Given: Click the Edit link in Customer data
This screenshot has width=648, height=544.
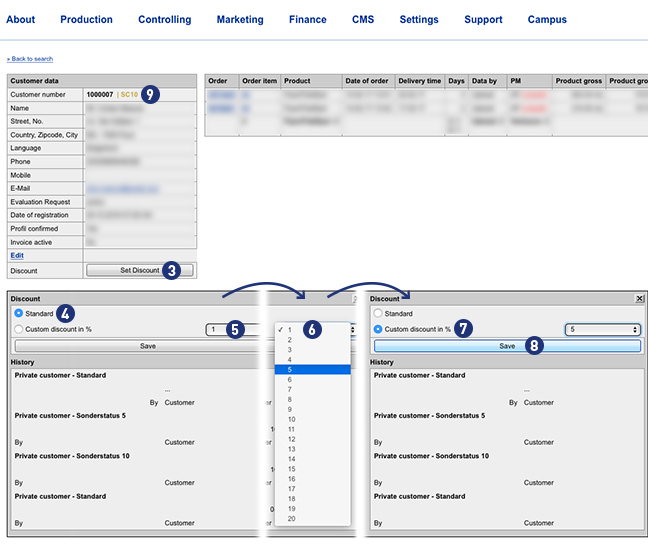Looking at the screenshot, I should click(x=17, y=255).
